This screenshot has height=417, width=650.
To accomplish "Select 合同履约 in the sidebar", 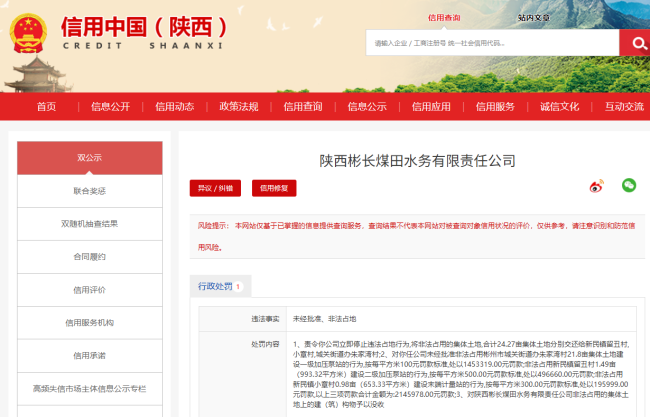I will click(90, 257).
